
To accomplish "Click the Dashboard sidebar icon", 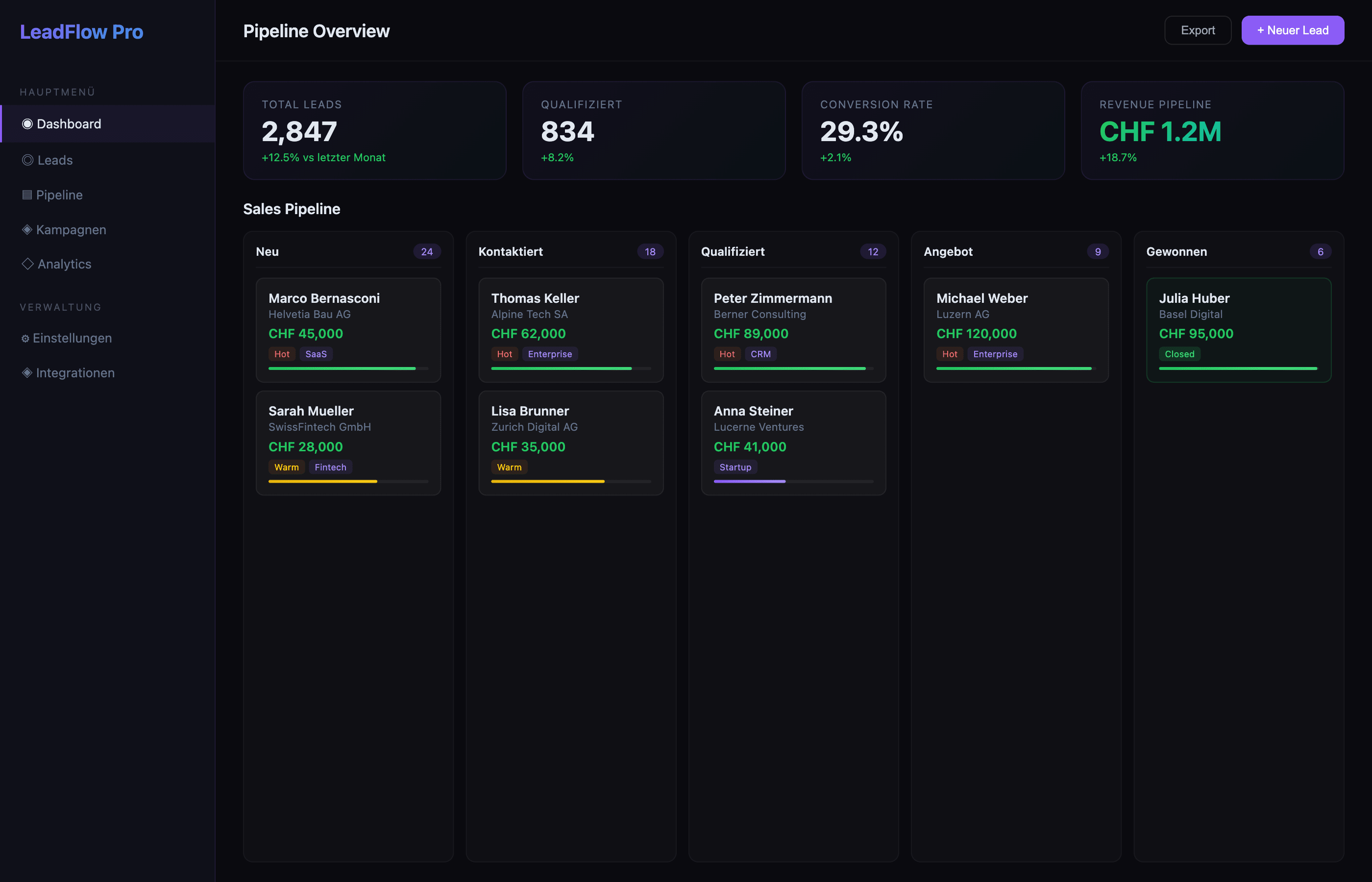I will [27, 123].
